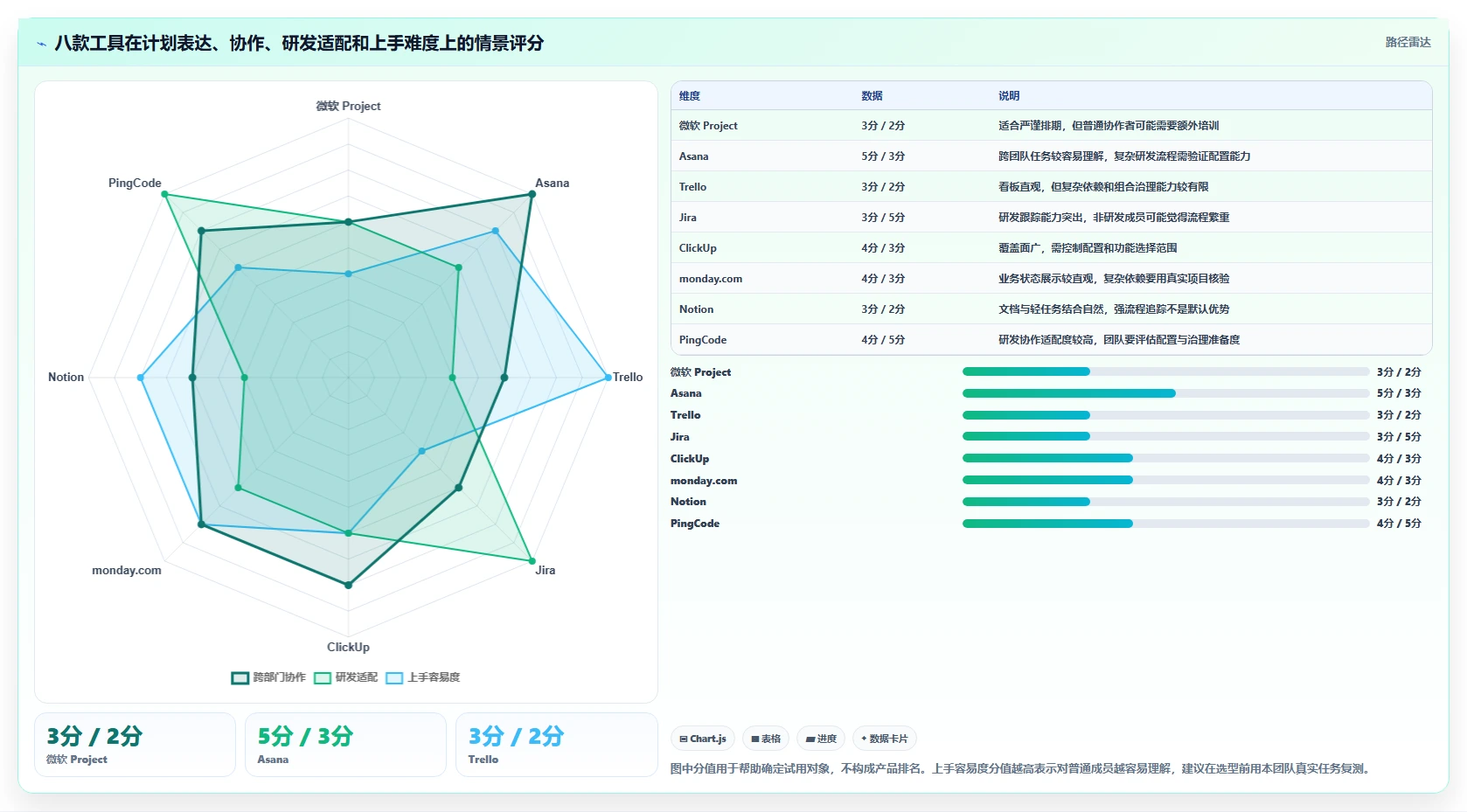Select the 微软 Project table row name
Viewport: 1467px width, 812px height.
click(x=708, y=126)
